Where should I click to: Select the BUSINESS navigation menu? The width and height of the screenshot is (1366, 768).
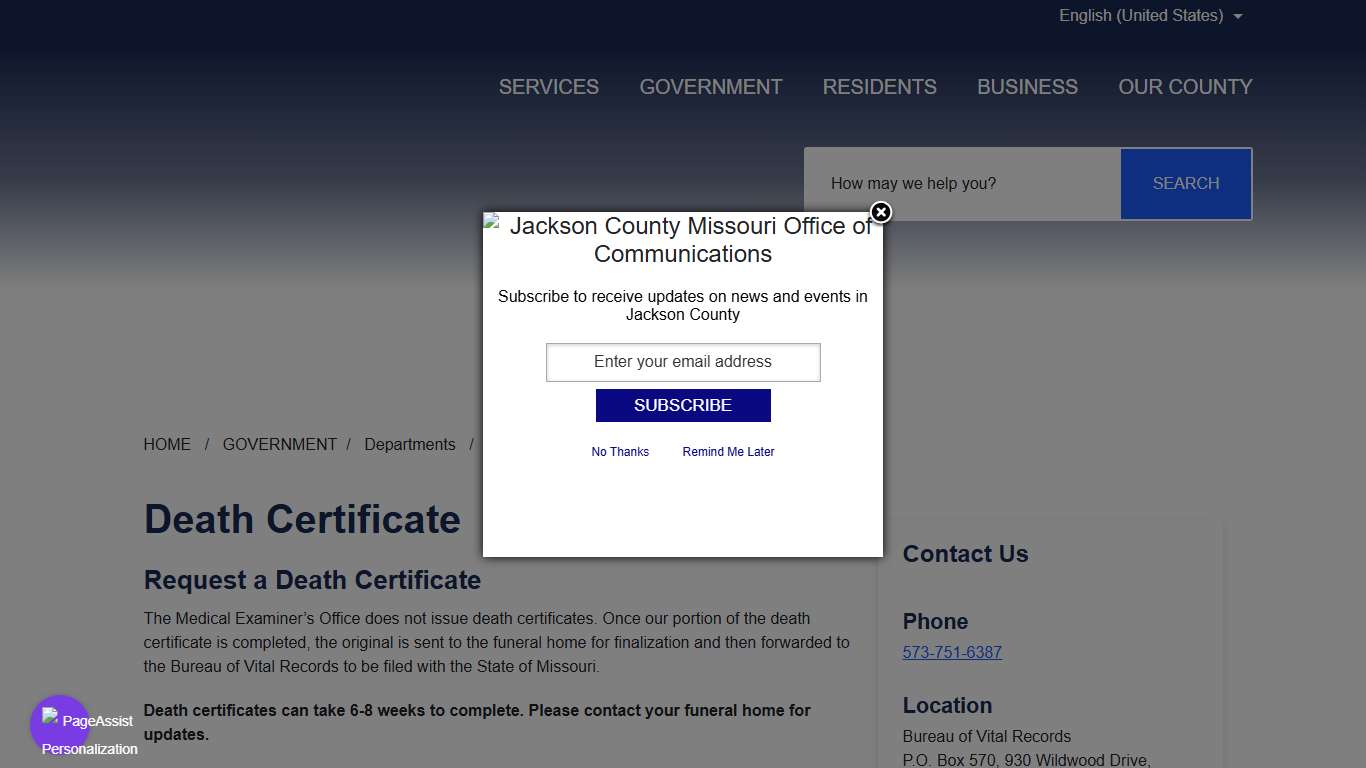1027,87
